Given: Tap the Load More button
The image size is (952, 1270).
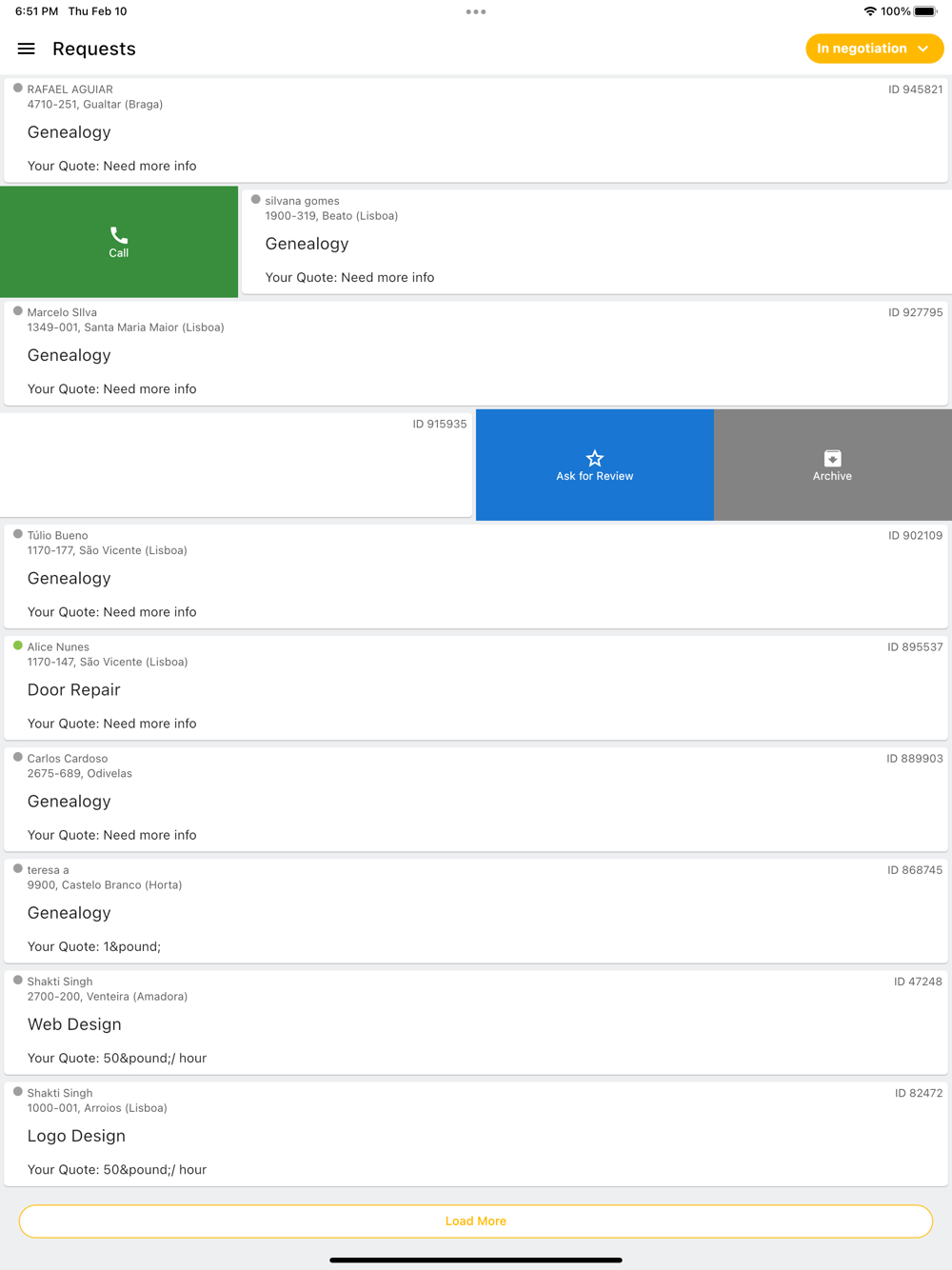Looking at the screenshot, I should pyautogui.click(x=476, y=1221).
